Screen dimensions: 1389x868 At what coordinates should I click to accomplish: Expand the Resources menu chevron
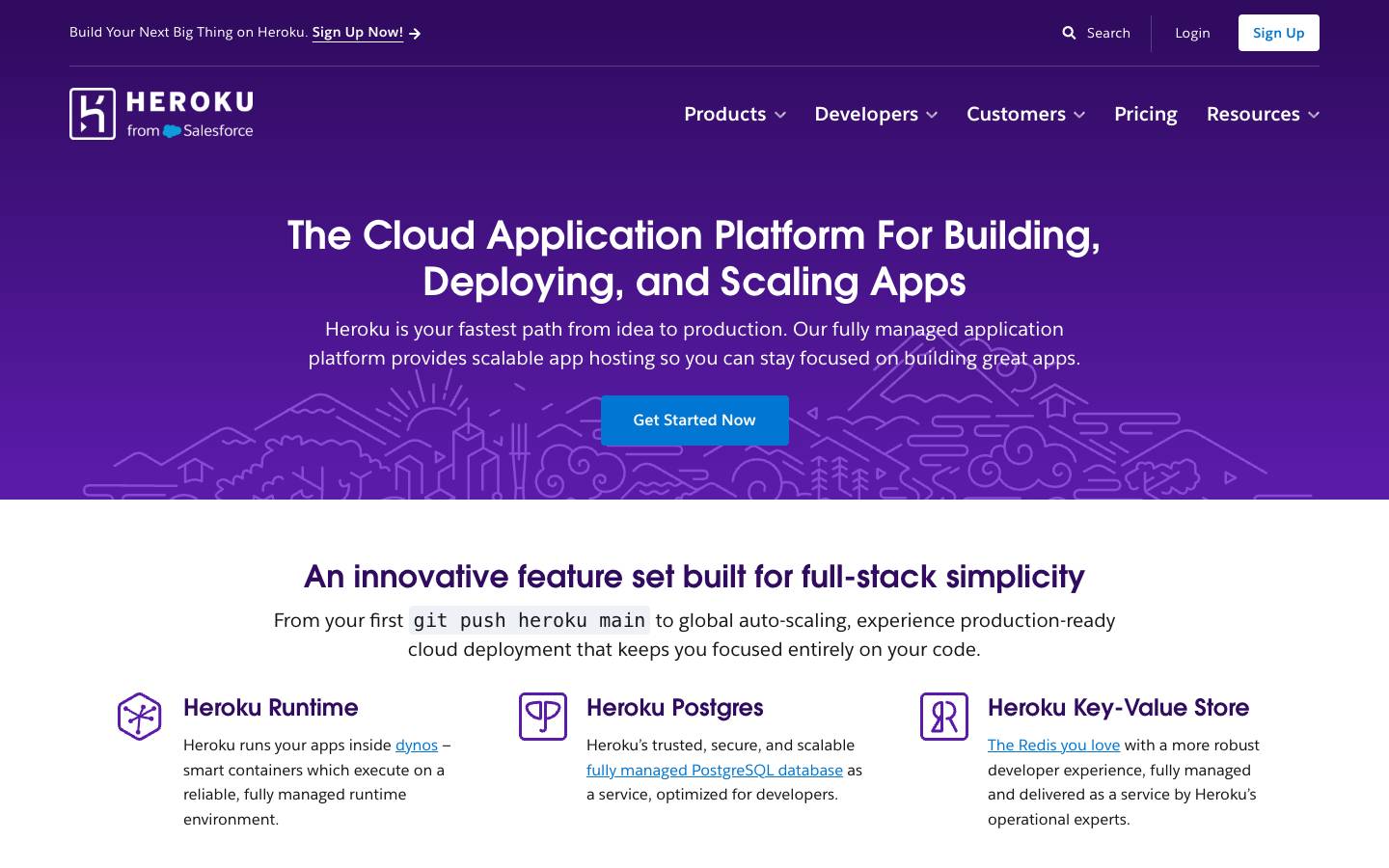pos(1314,115)
